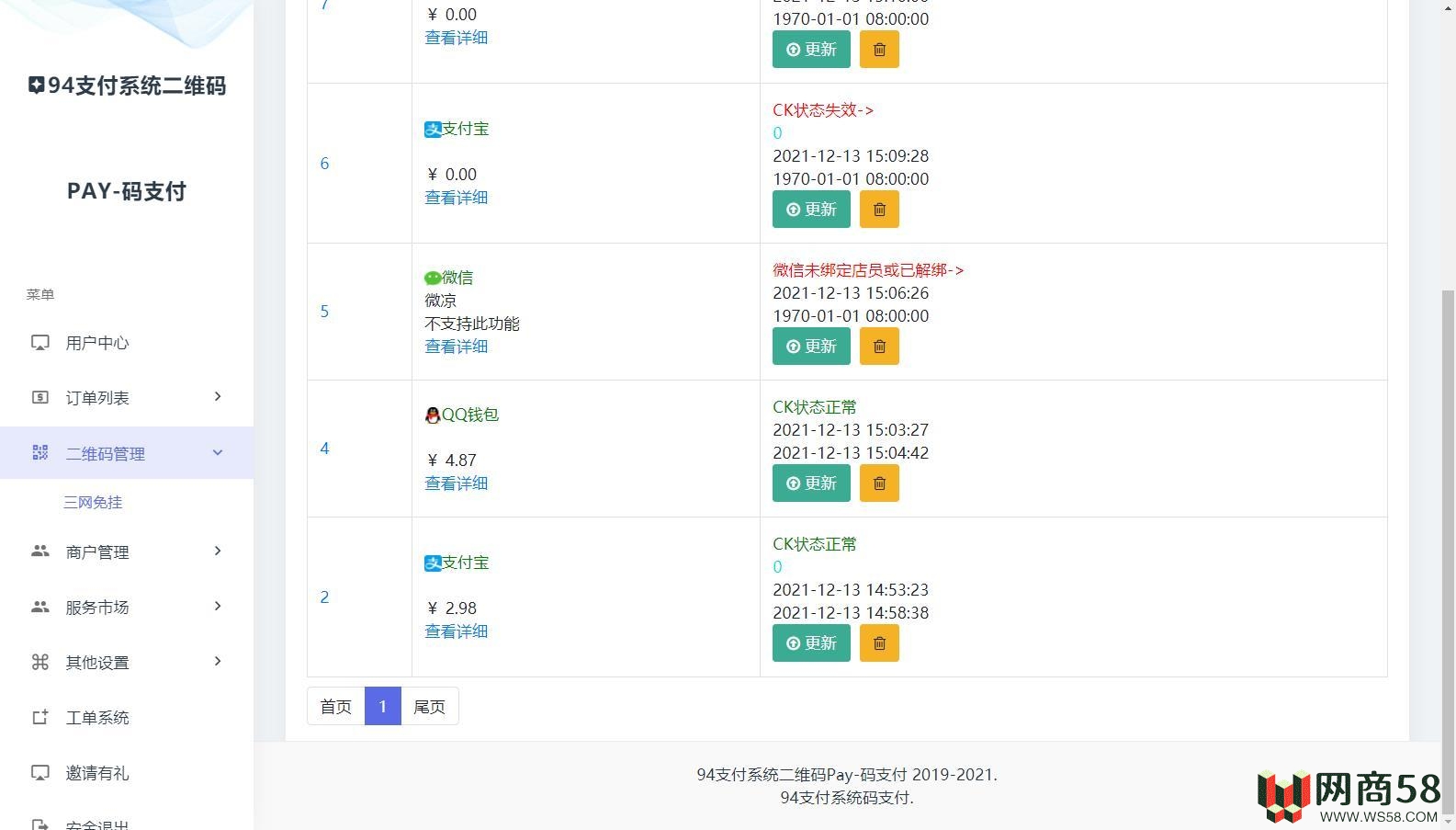This screenshot has width=1456, height=830.
Task: Click the 工单系统 add-ticket icon
Action: tap(40, 717)
